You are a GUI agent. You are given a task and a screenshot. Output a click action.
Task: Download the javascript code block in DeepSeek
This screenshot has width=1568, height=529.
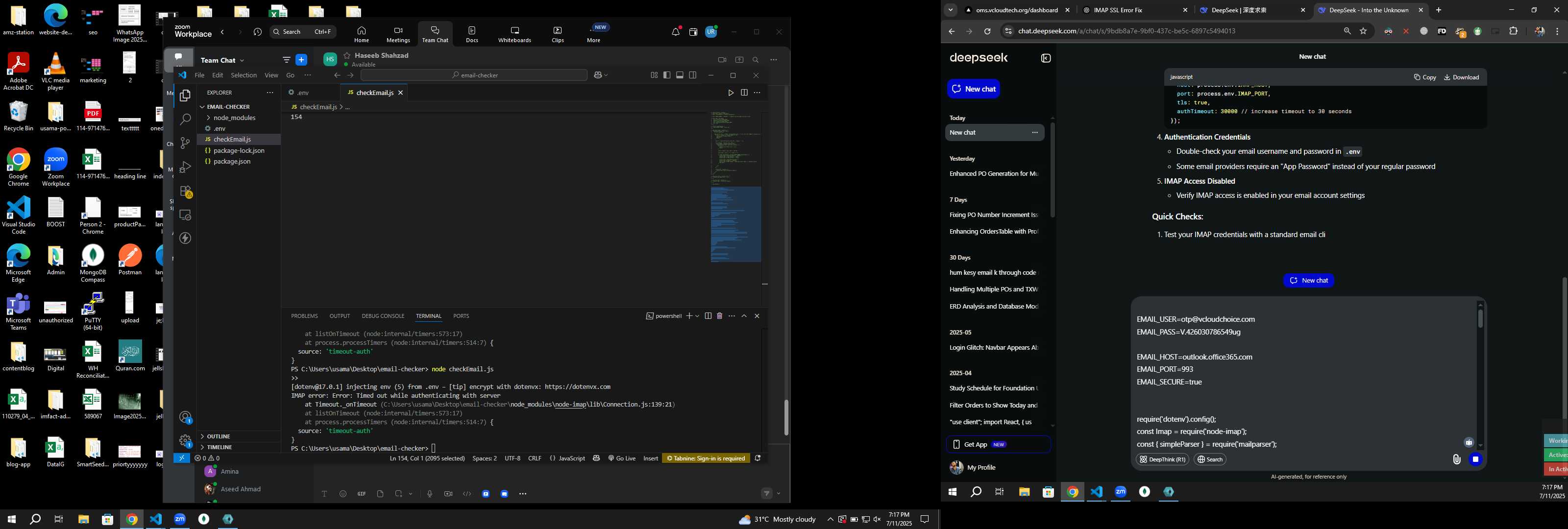(x=1462, y=77)
